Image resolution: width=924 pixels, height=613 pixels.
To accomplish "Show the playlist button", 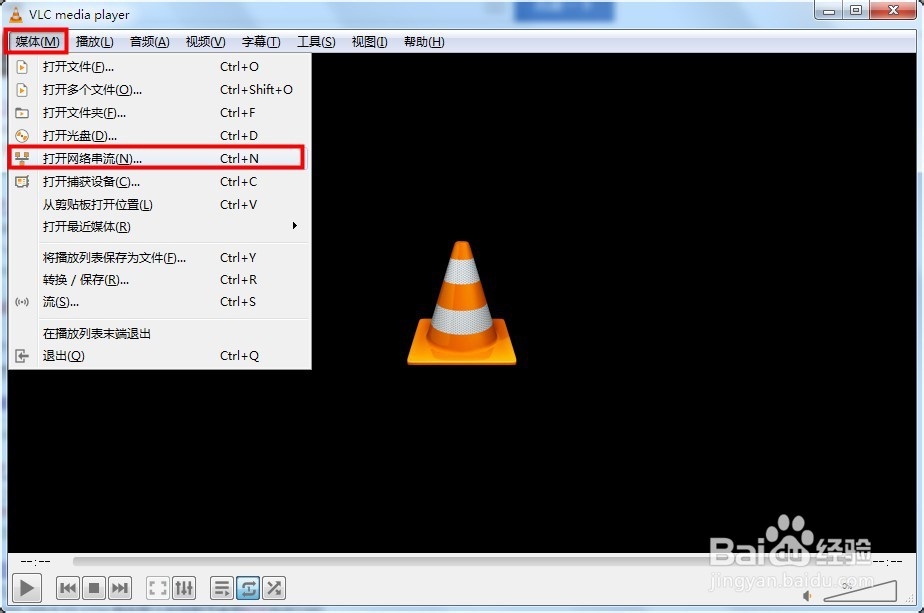I will [222, 588].
